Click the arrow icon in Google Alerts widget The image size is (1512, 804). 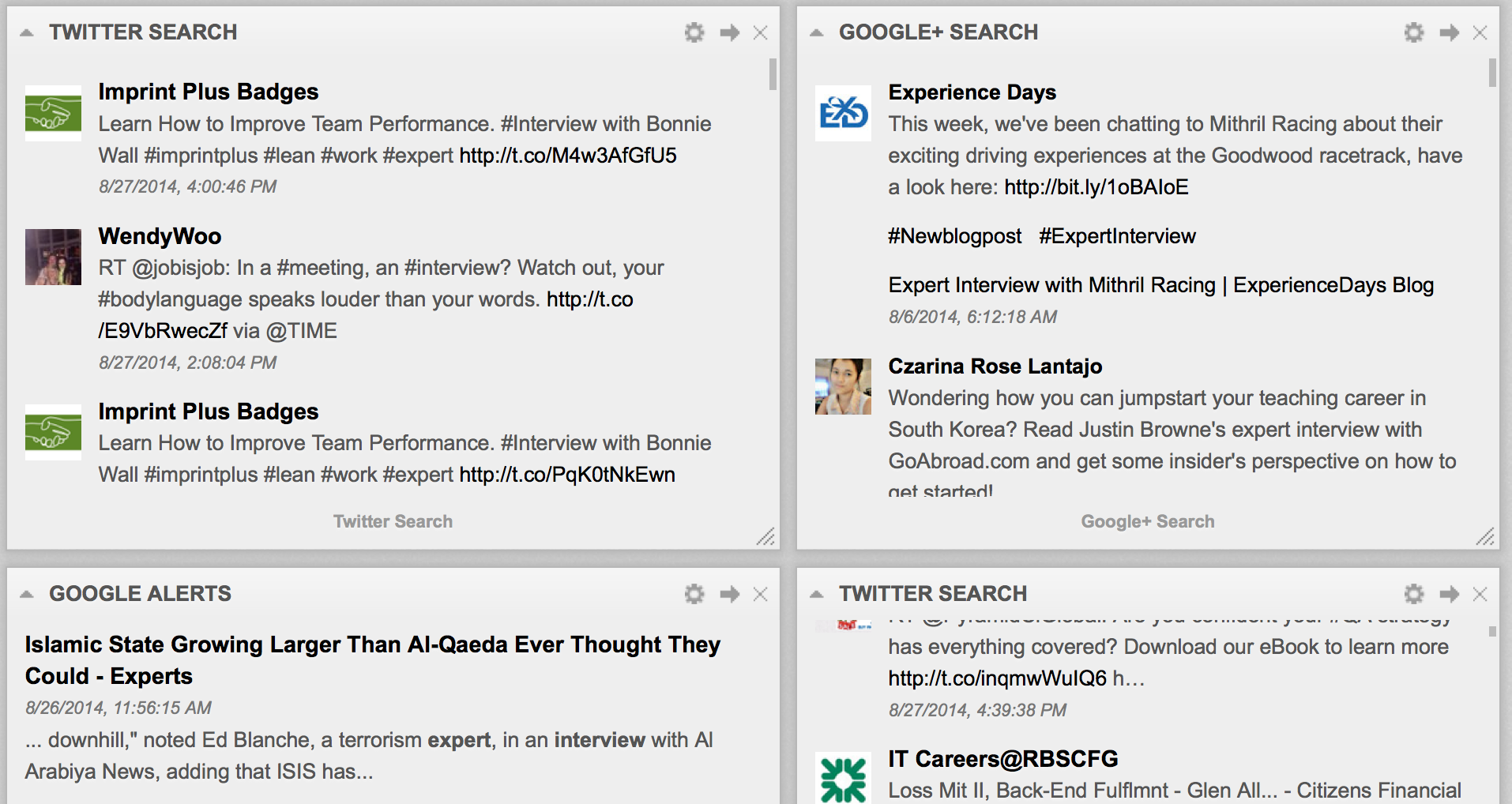pyautogui.click(x=729, y=594)
